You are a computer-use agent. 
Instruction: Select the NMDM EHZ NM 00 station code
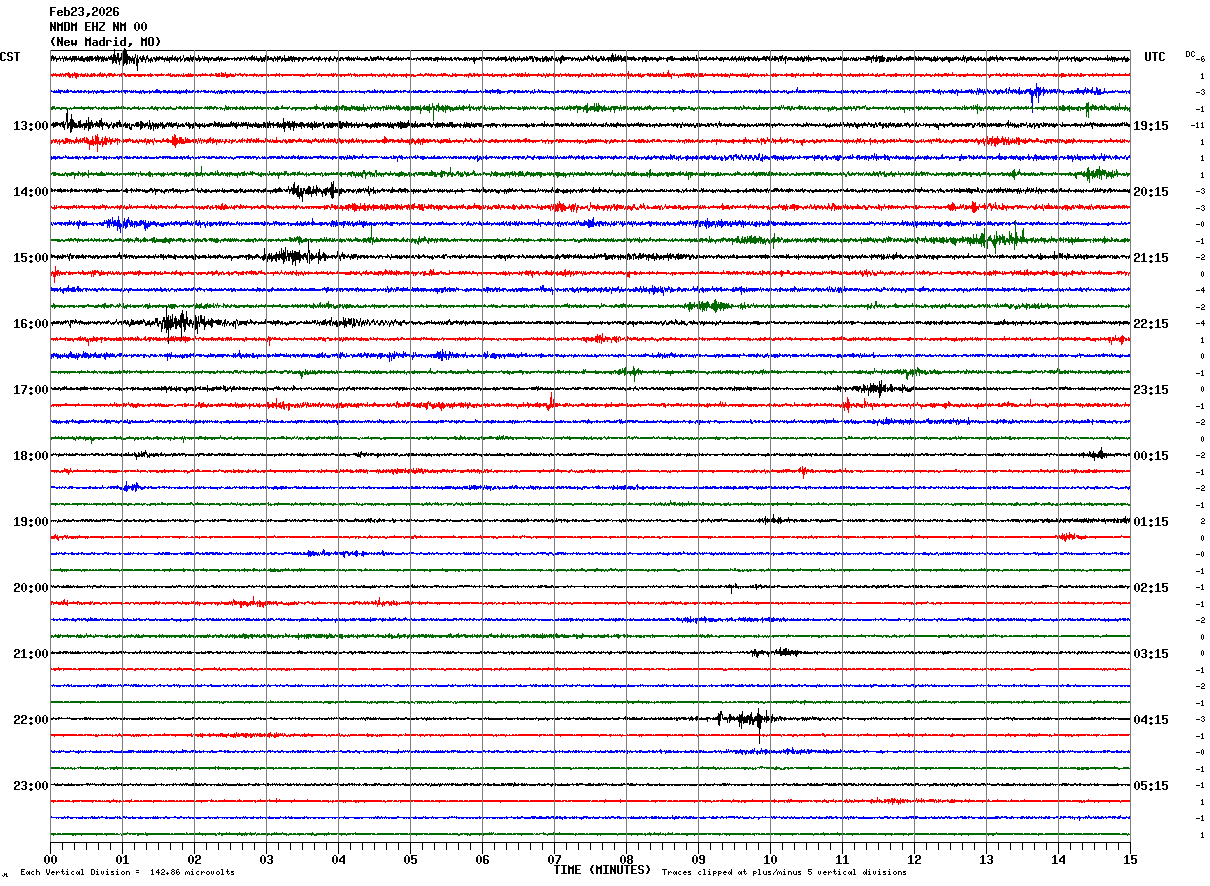click(98, 27)
